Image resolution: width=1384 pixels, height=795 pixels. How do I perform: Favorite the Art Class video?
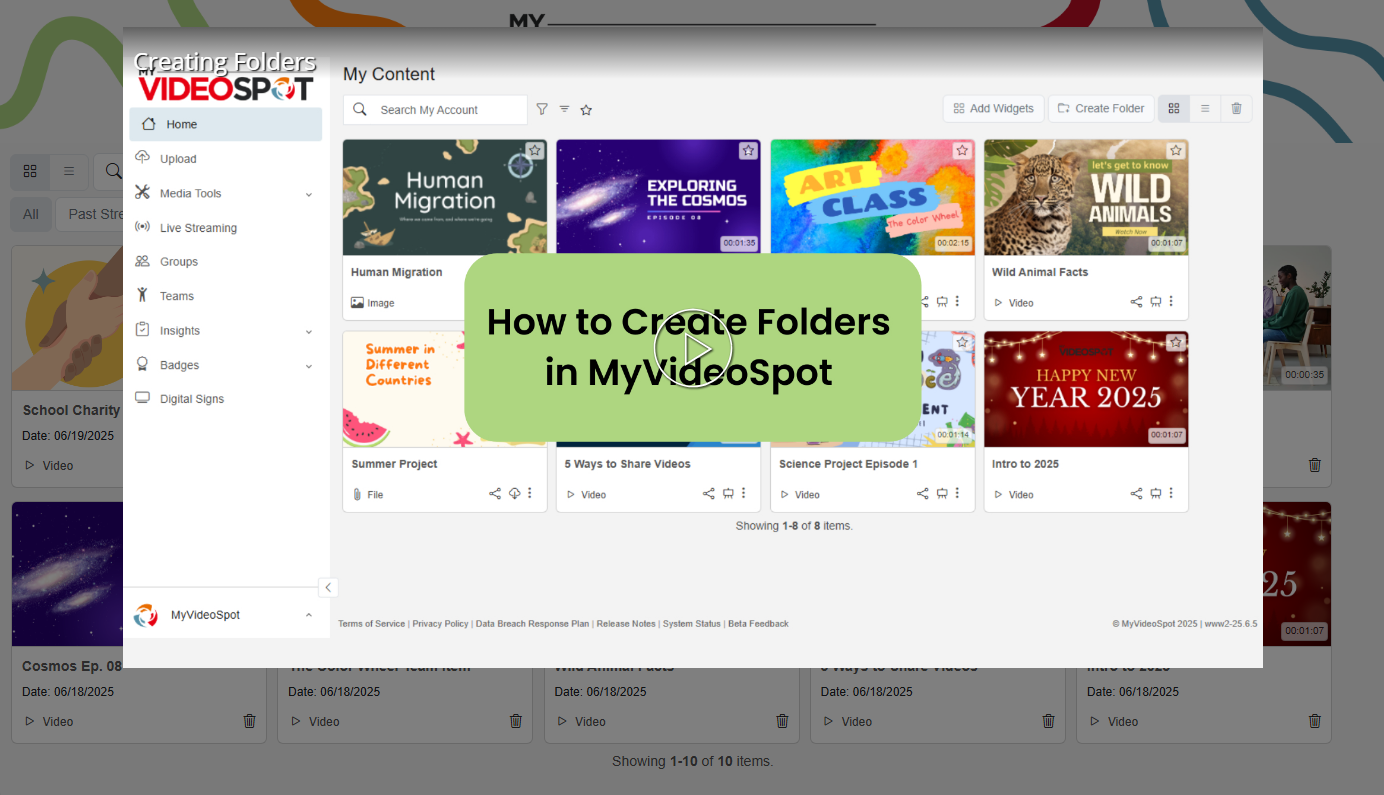tap(962, 151)
